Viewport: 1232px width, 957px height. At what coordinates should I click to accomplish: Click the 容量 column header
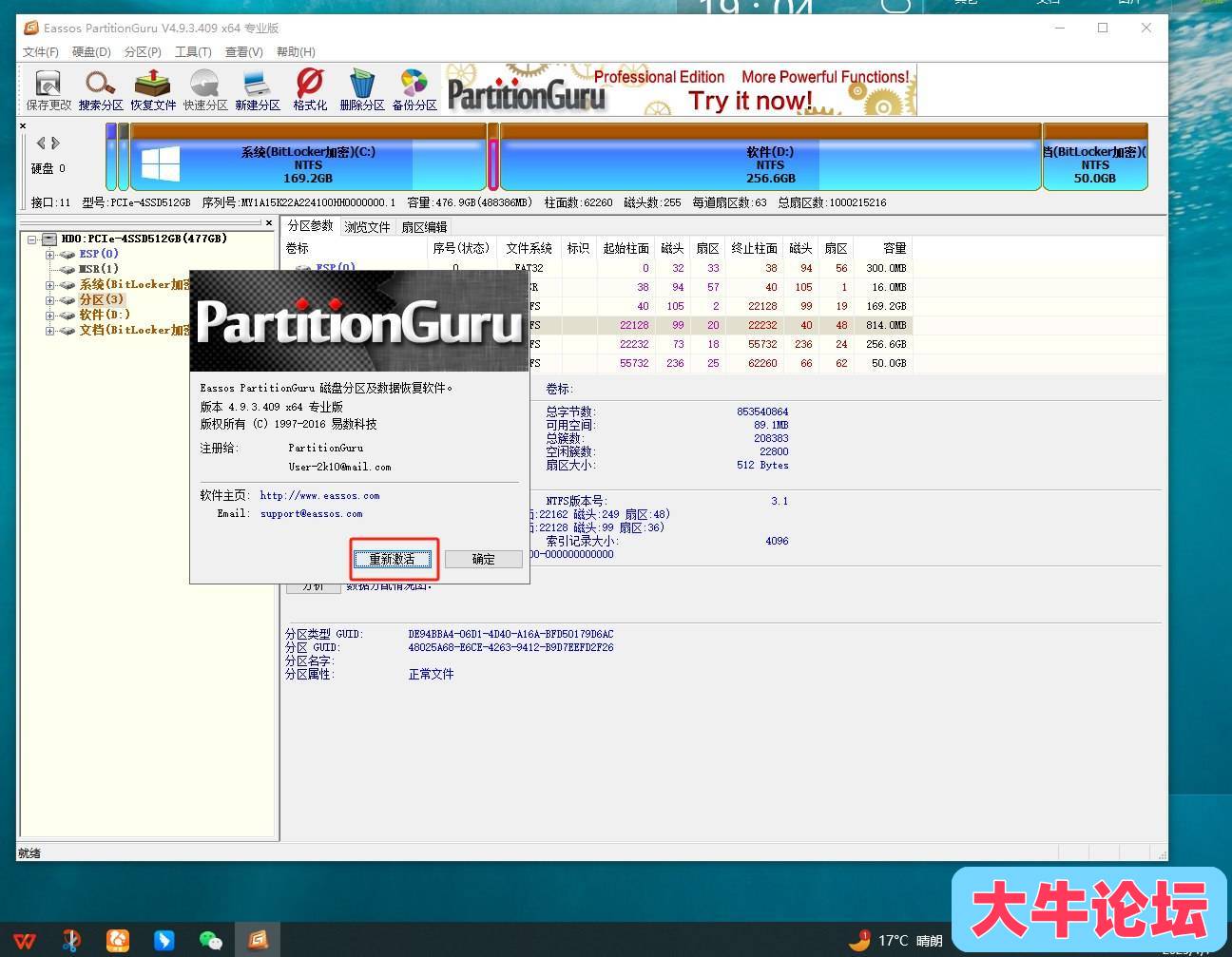pos(884,248)
